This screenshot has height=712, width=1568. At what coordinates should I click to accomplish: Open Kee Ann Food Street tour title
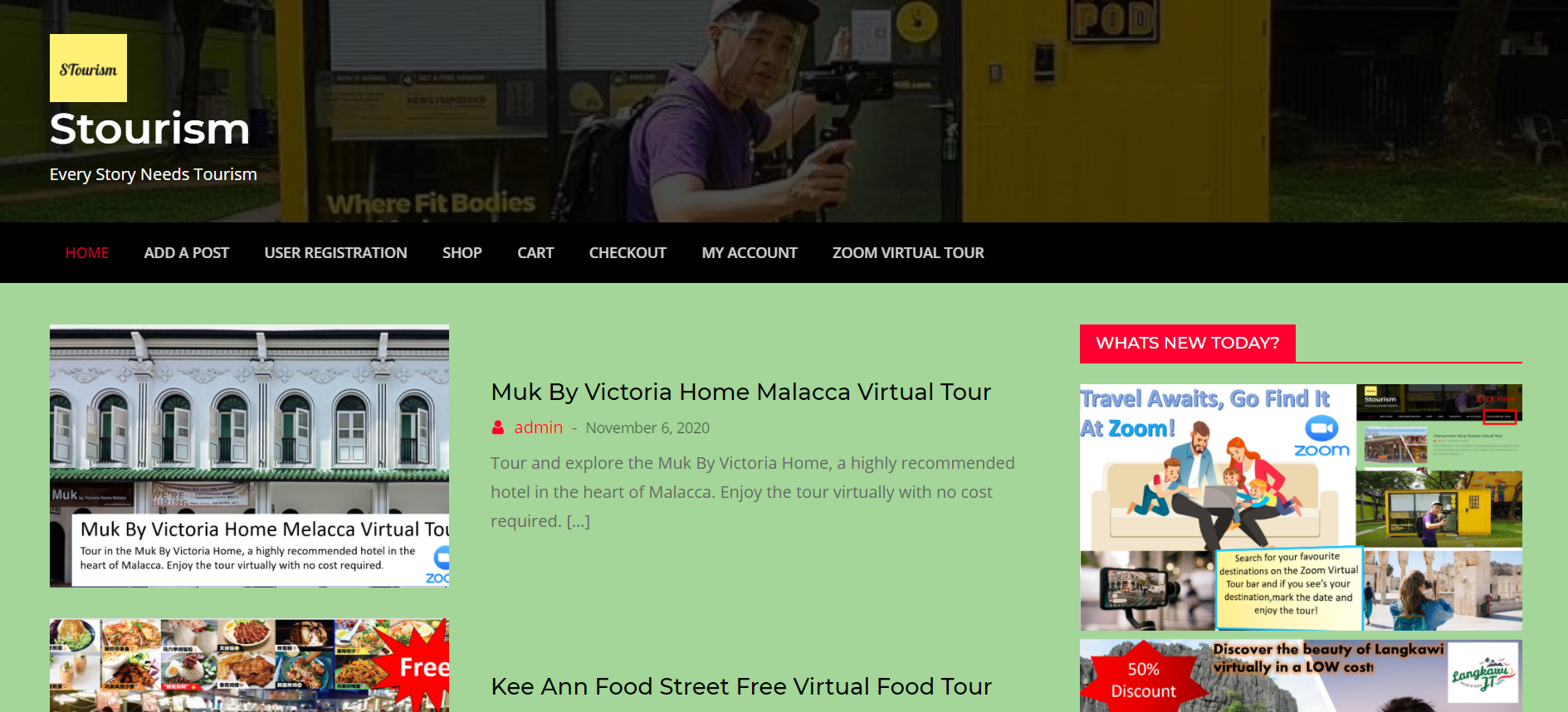pos(741,686)
